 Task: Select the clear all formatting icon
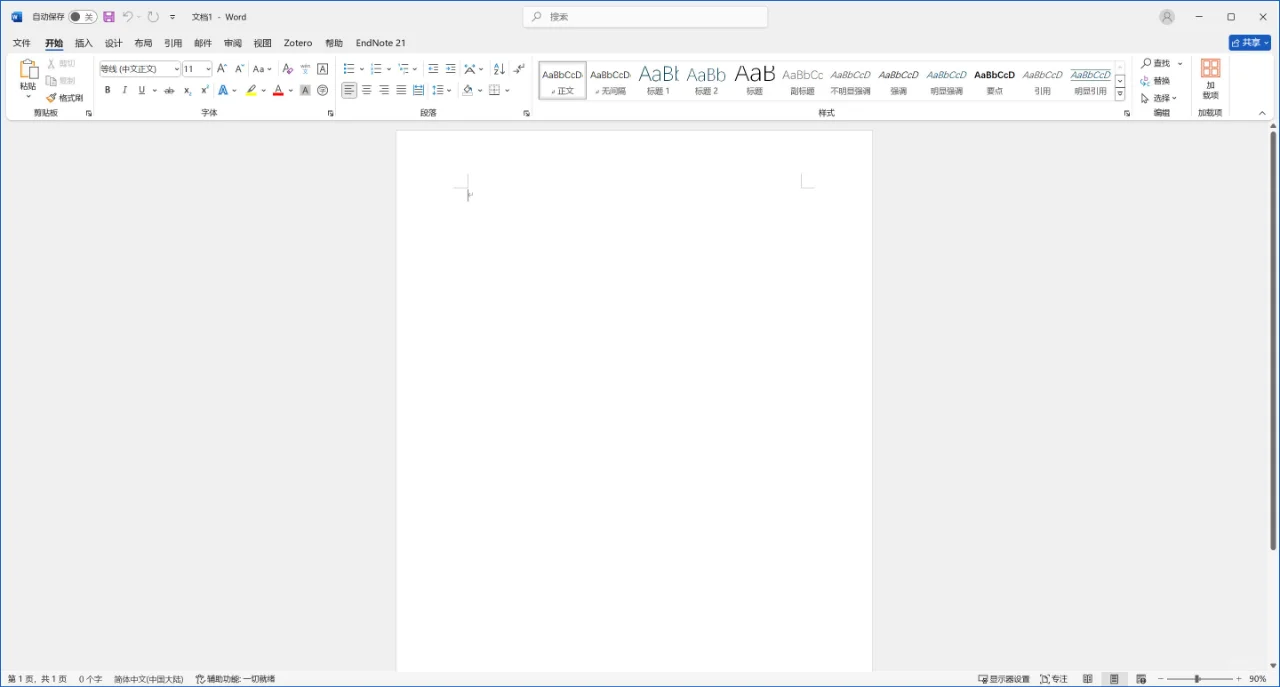287,68
